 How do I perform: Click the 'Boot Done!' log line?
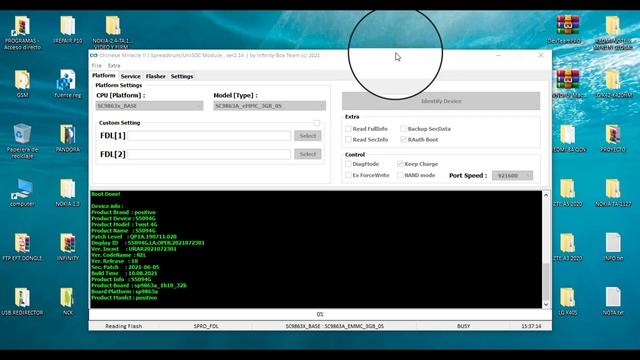tap(106, 194)
